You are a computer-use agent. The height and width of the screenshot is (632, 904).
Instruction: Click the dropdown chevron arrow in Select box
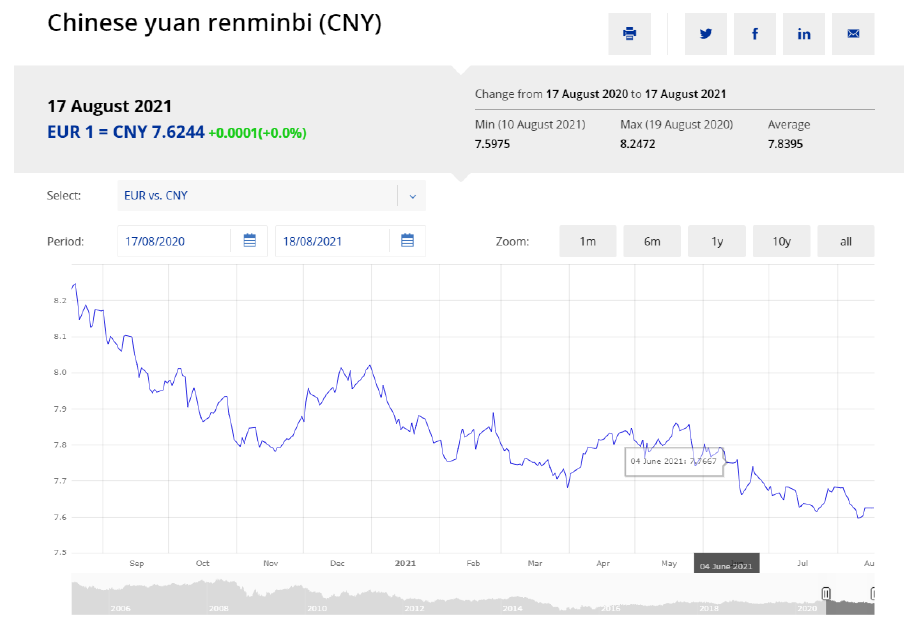413,196
